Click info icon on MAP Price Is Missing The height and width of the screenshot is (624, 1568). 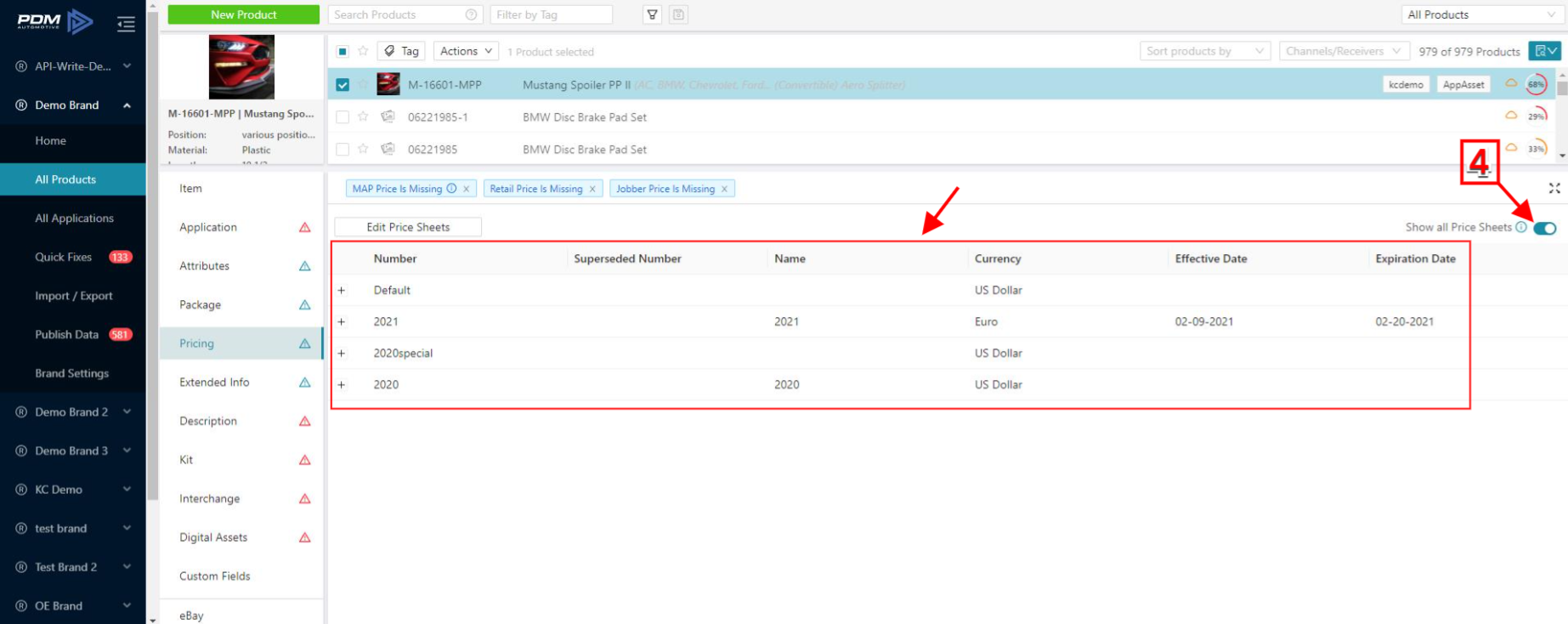451,189
